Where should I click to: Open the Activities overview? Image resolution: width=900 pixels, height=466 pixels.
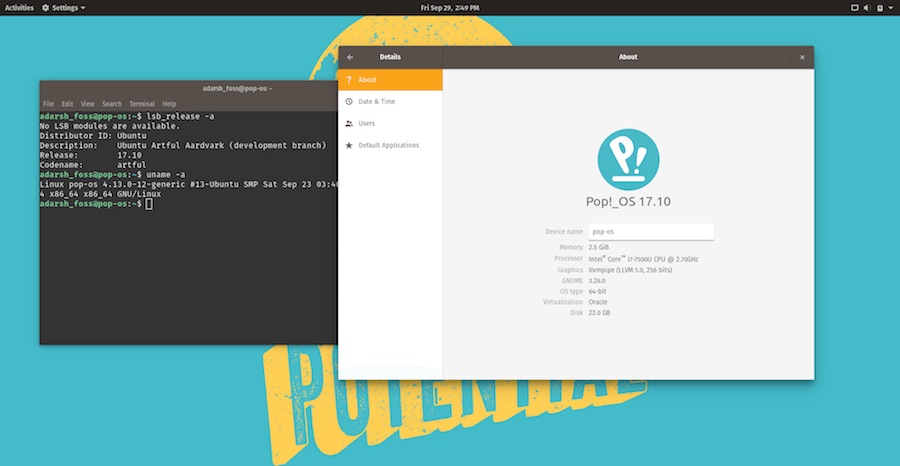point(19,8)
